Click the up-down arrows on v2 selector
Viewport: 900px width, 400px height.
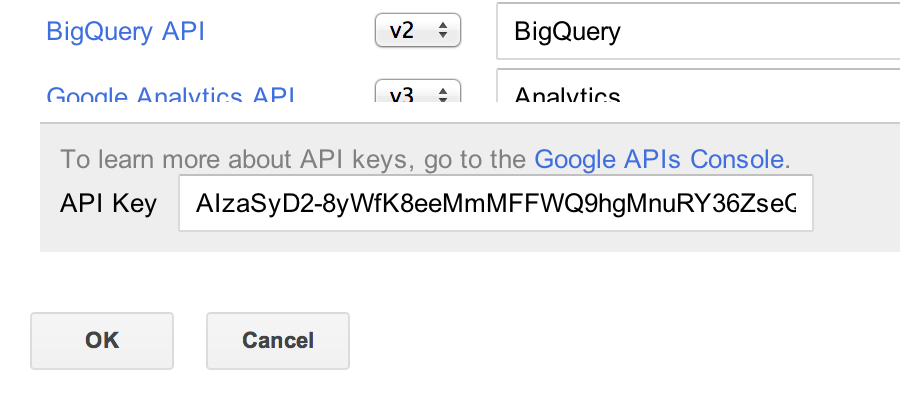(442, 31)
